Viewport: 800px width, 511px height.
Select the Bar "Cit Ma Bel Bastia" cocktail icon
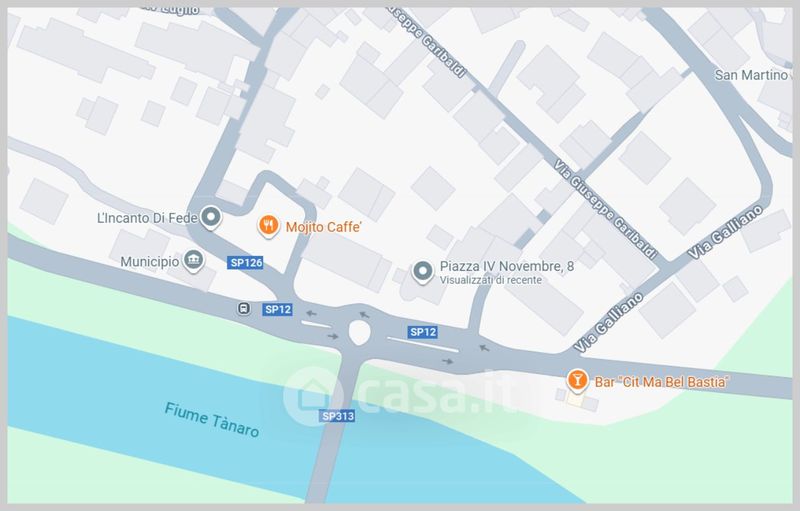pos(577,380)
